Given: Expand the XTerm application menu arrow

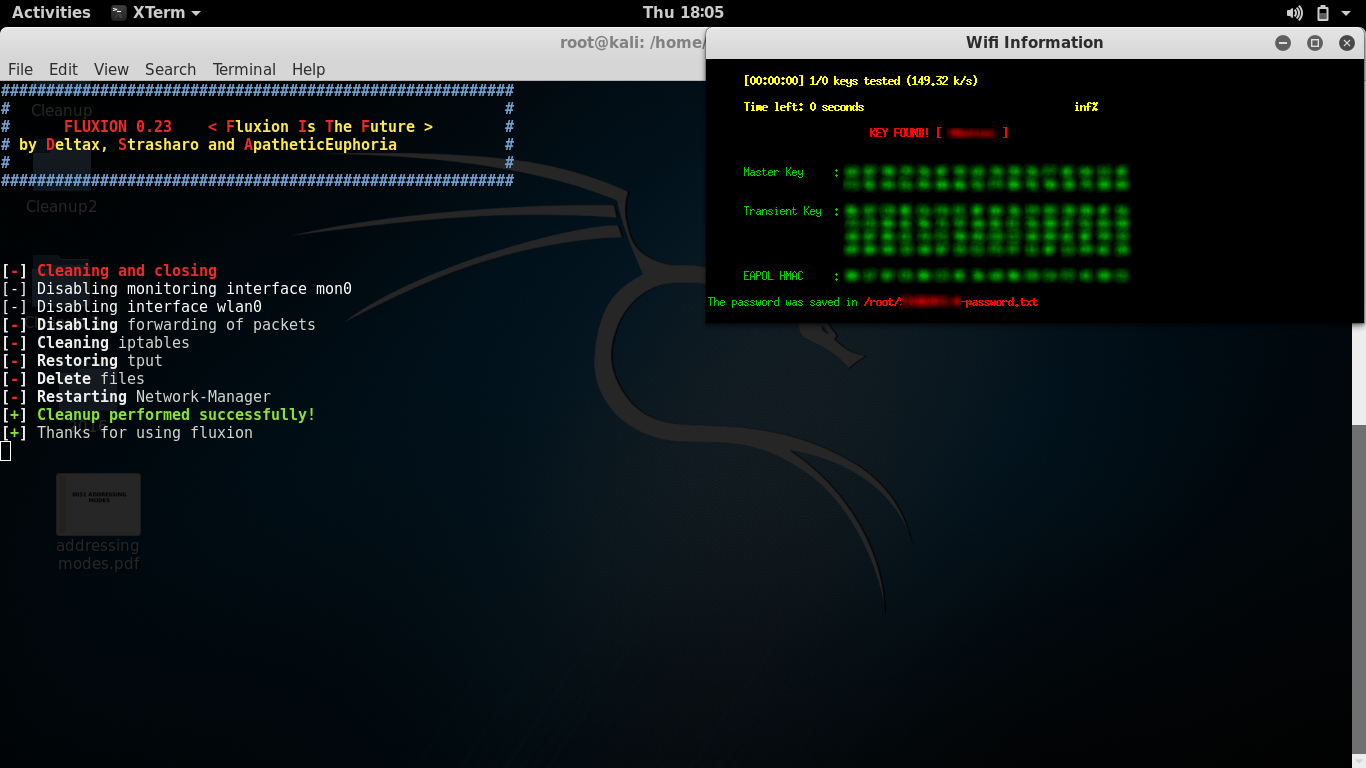Looking at the screenshot, I should [196, 13].
